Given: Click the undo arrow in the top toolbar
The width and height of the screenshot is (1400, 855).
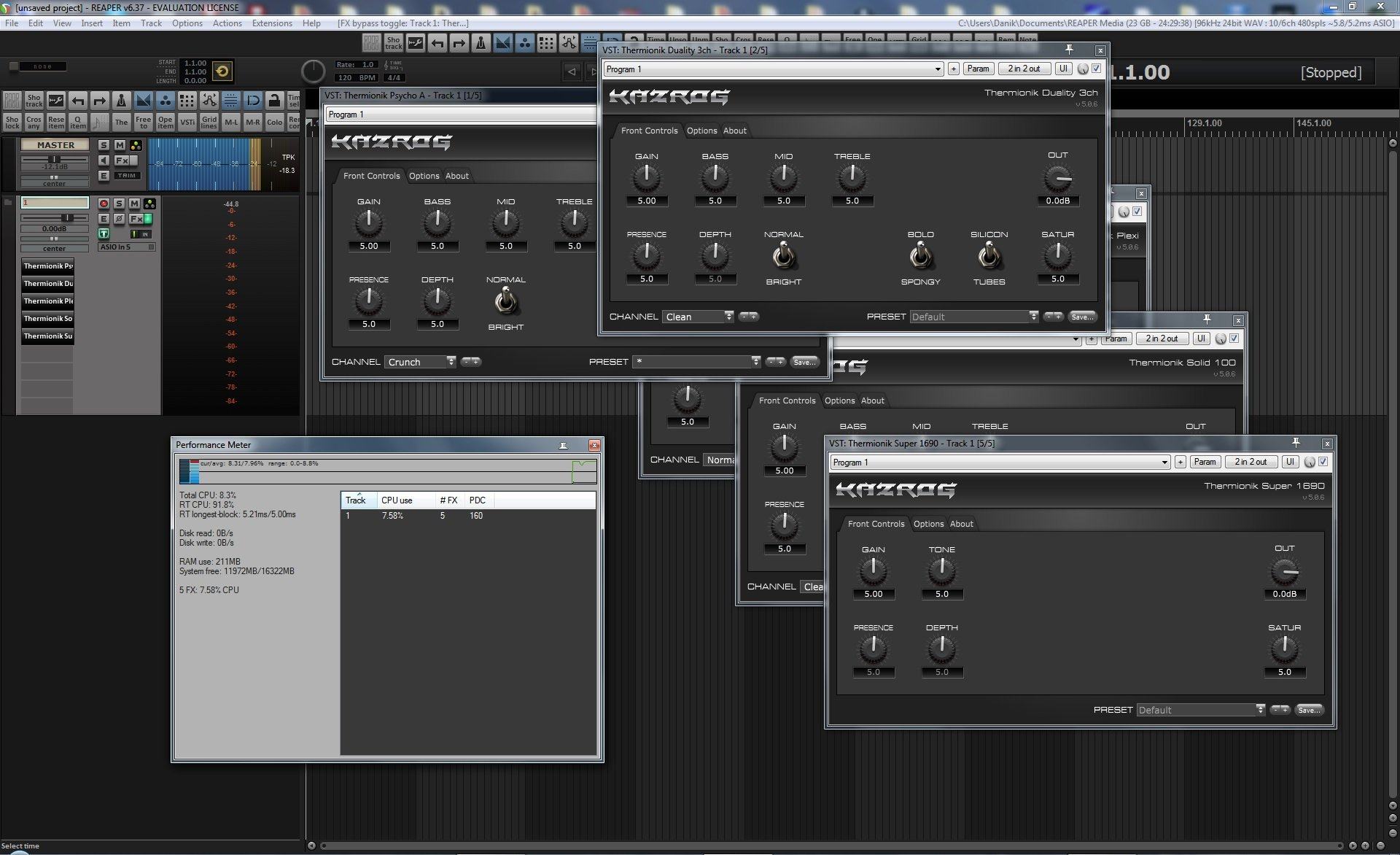Looking at the screenshot, I should coord(437,43).
